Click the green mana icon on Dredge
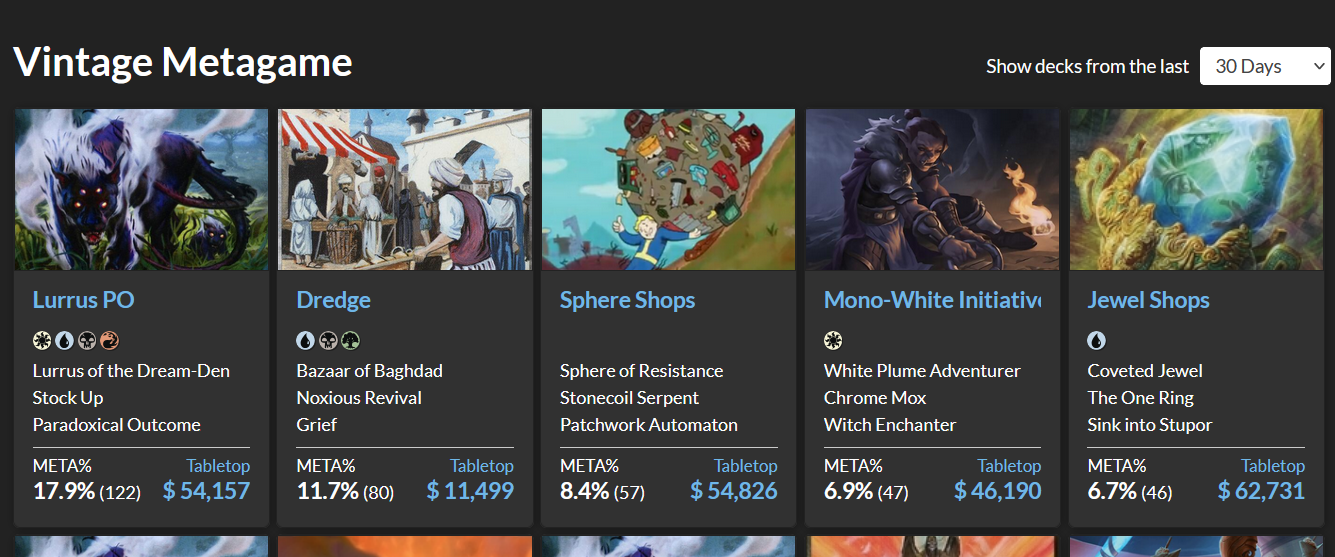This screenshot has height=557, width=1335. point(351,341)
